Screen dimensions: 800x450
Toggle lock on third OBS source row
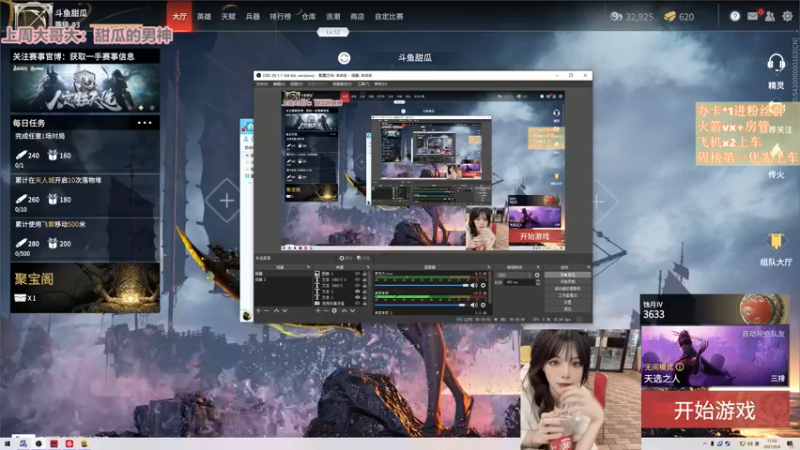click(x=365, y=285)
